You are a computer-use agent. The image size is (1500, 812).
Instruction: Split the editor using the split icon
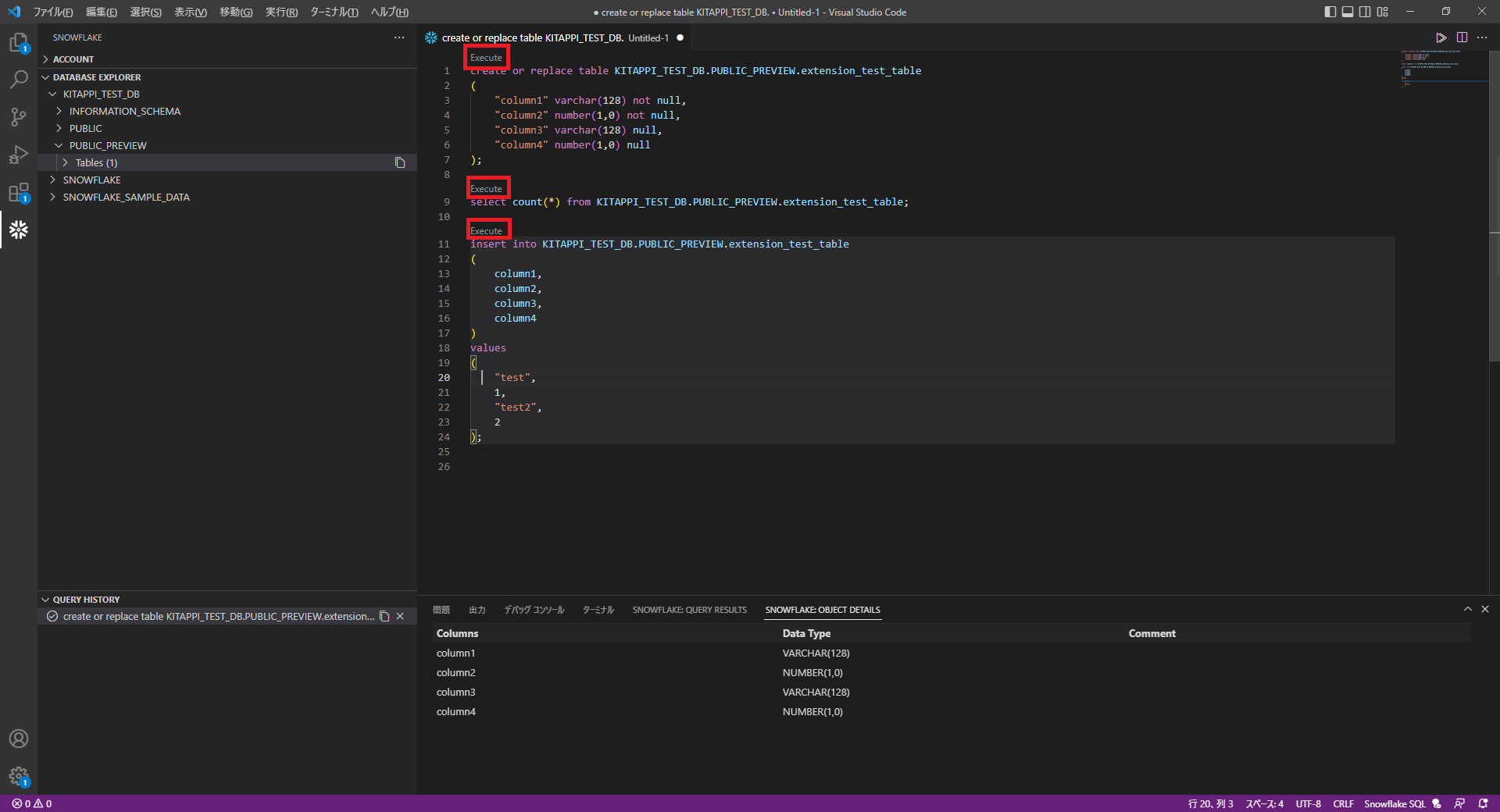1462,37
